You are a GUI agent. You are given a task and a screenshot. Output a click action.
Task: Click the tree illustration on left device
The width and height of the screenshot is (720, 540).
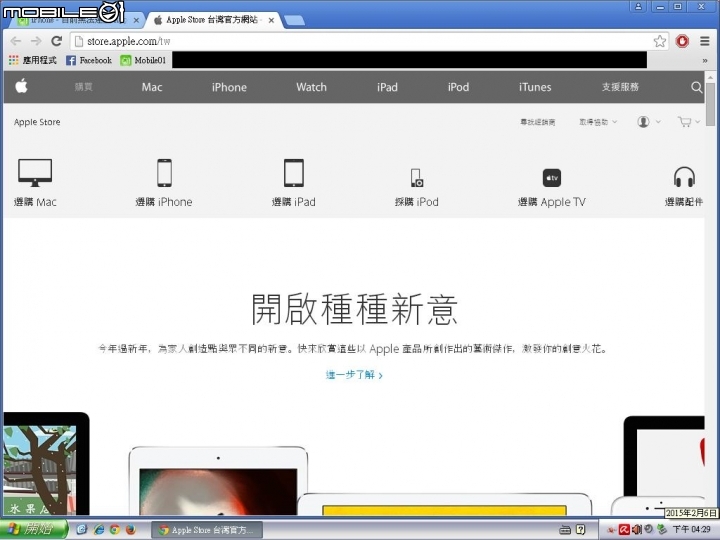[40, 468]
